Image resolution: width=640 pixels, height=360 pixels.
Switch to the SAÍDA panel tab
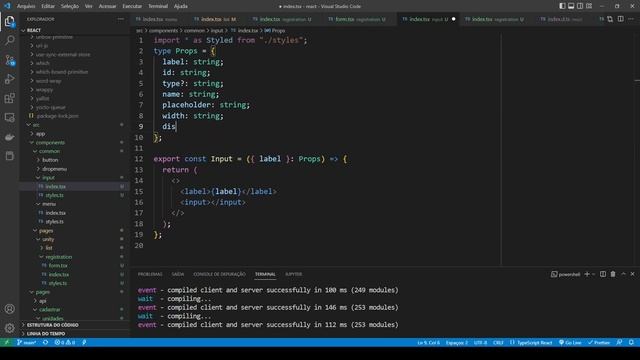point(178,274)
